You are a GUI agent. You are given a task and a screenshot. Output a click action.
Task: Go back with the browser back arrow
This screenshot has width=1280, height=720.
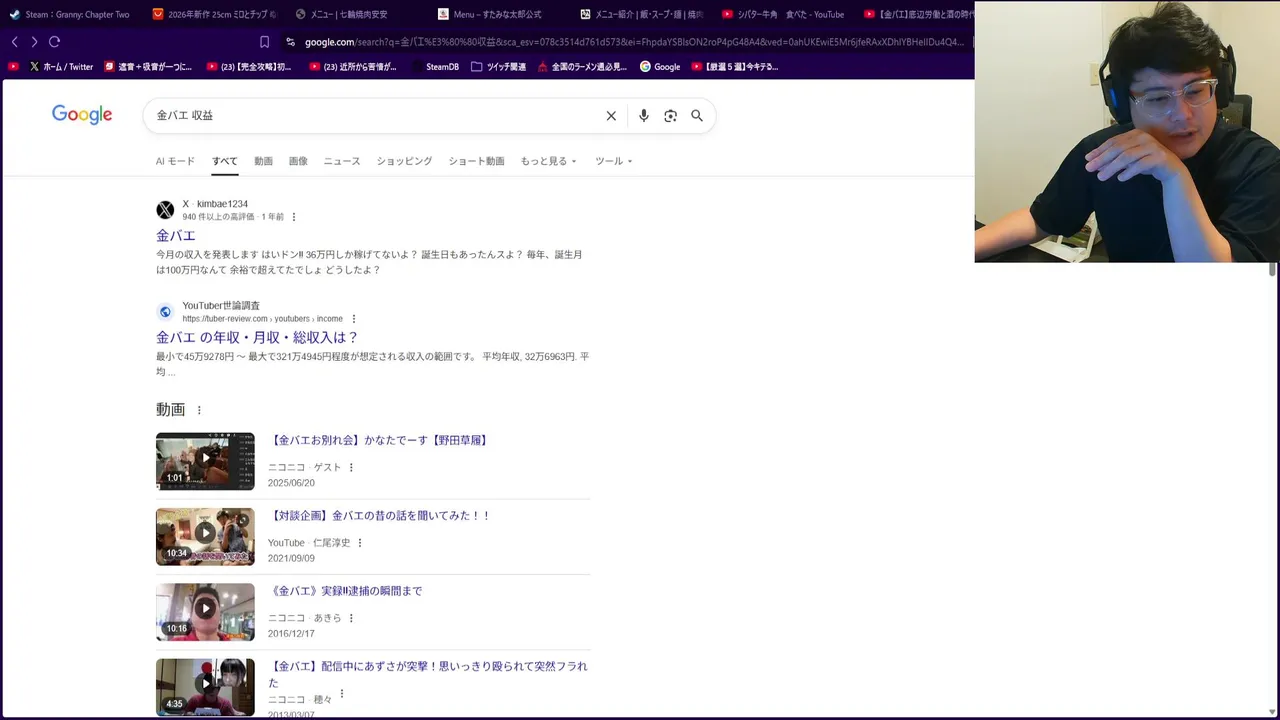tap(14, 42)
